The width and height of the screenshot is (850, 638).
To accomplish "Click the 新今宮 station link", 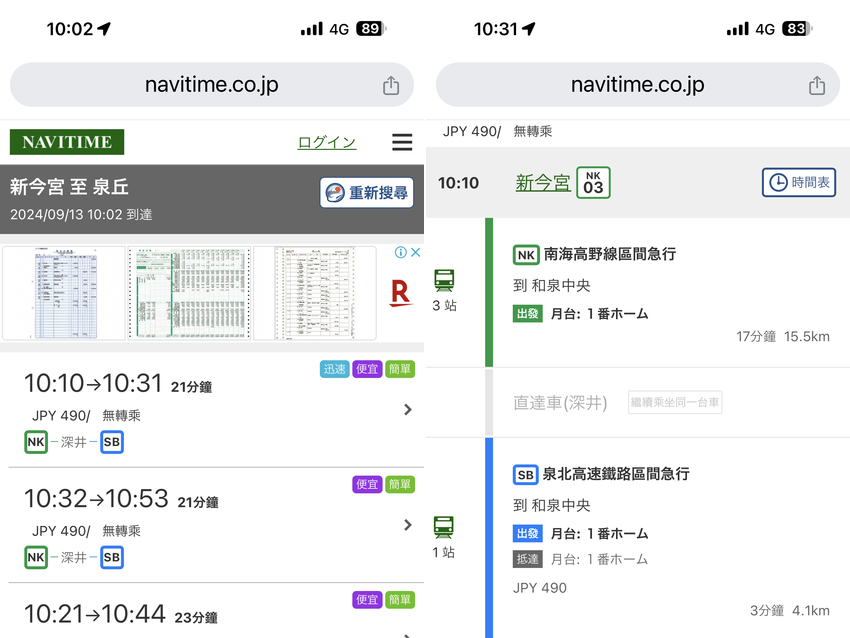I will [x=543, y=183].
